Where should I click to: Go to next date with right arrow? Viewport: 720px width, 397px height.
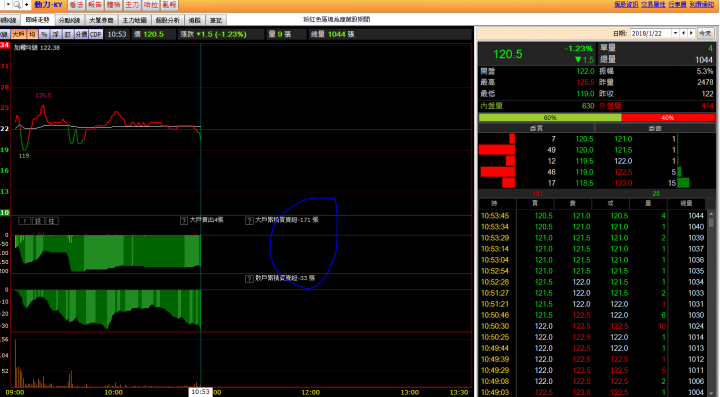coord(691,33)
